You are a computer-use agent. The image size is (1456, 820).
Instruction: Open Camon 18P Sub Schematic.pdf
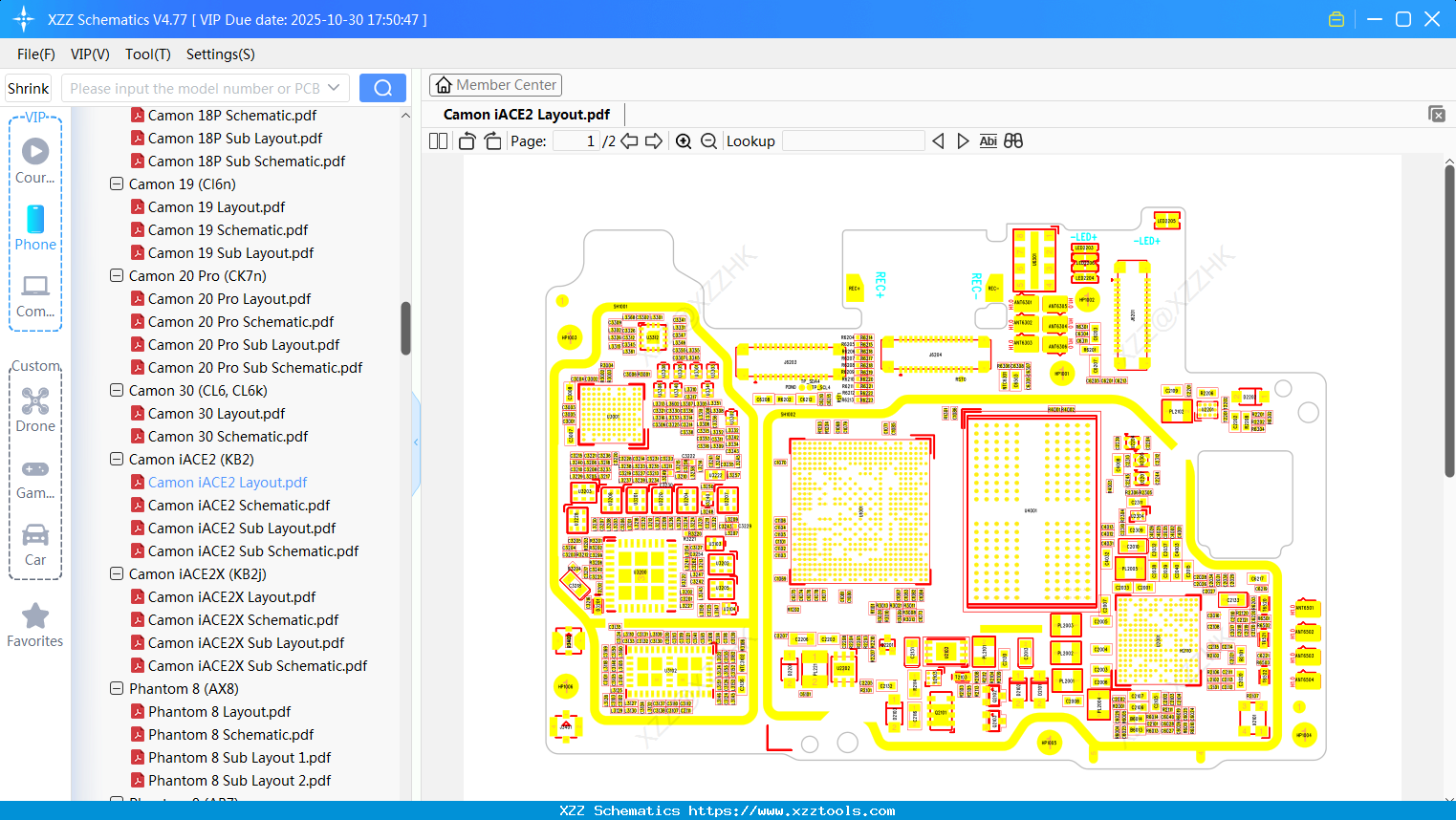click(x=247, y=161)
